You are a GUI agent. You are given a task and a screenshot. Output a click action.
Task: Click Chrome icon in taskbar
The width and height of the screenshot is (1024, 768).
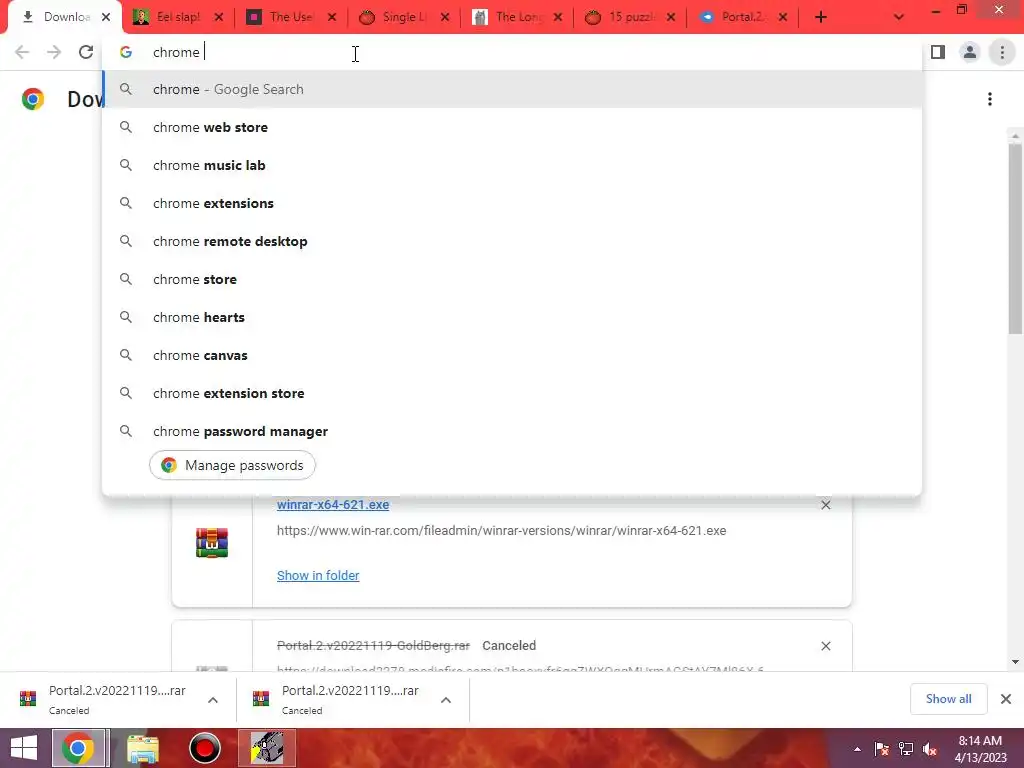tap(78, 748)
